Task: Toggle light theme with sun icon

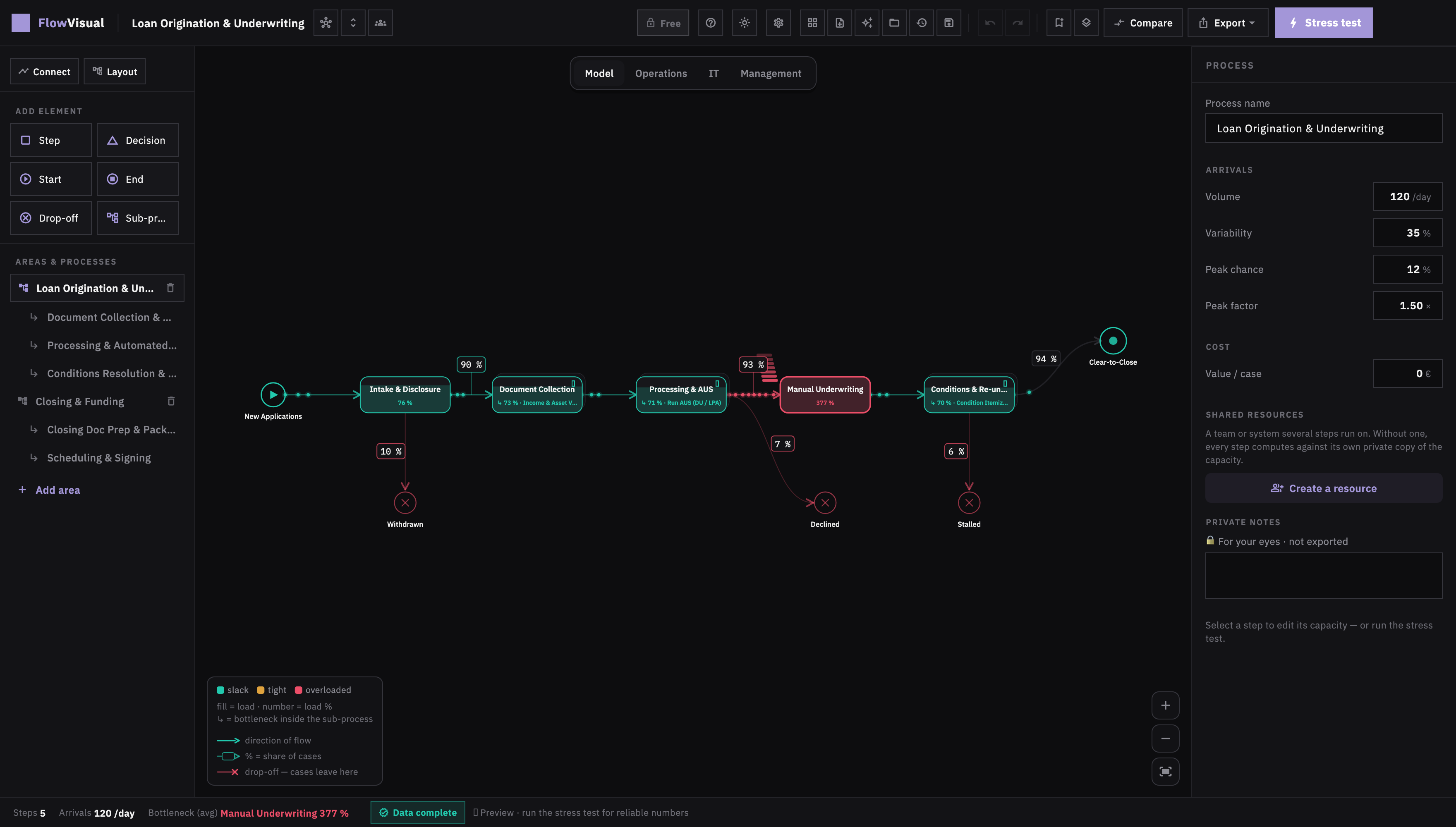Action: (744, 23)
